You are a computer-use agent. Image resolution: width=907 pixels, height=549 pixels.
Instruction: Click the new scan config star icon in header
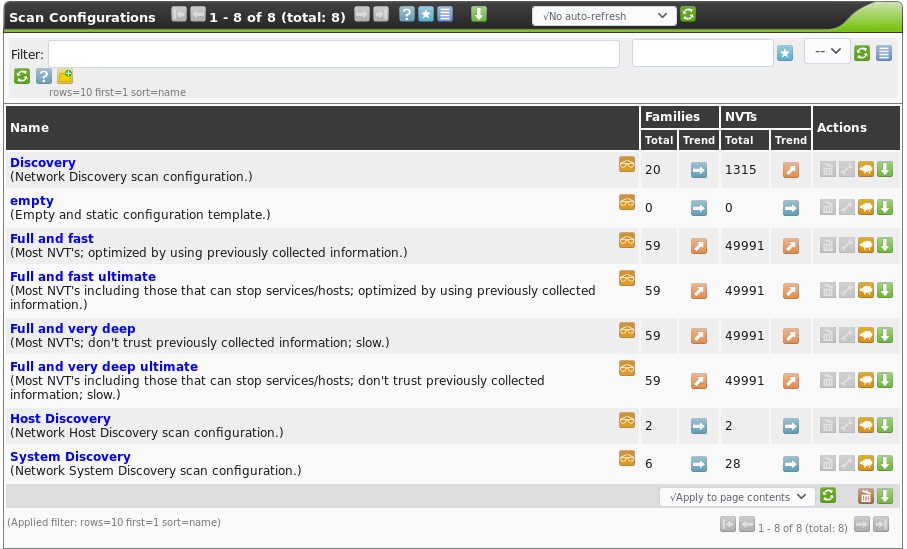point(426,14)
